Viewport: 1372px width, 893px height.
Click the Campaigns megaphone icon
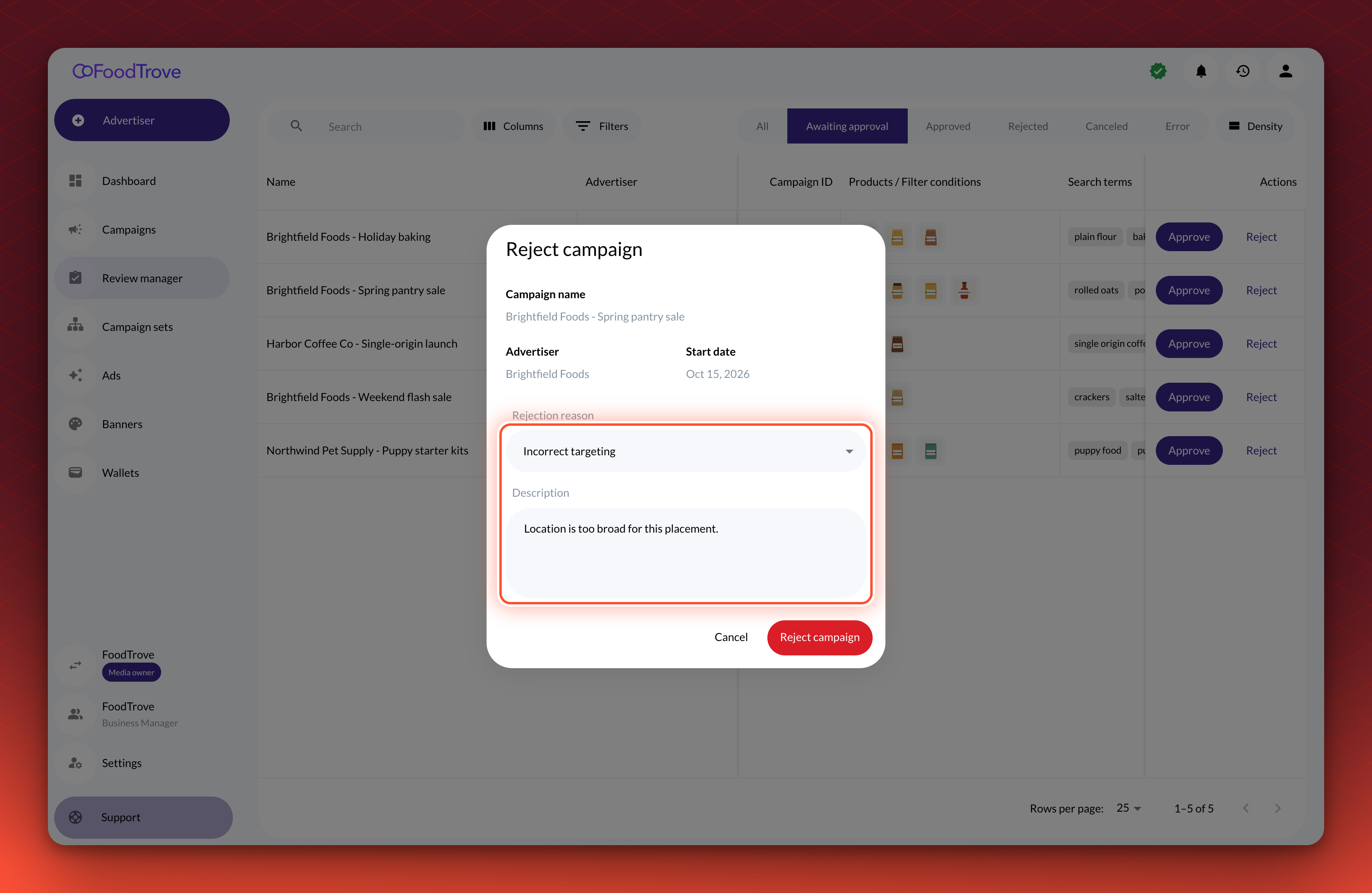[x=75, y=229]
